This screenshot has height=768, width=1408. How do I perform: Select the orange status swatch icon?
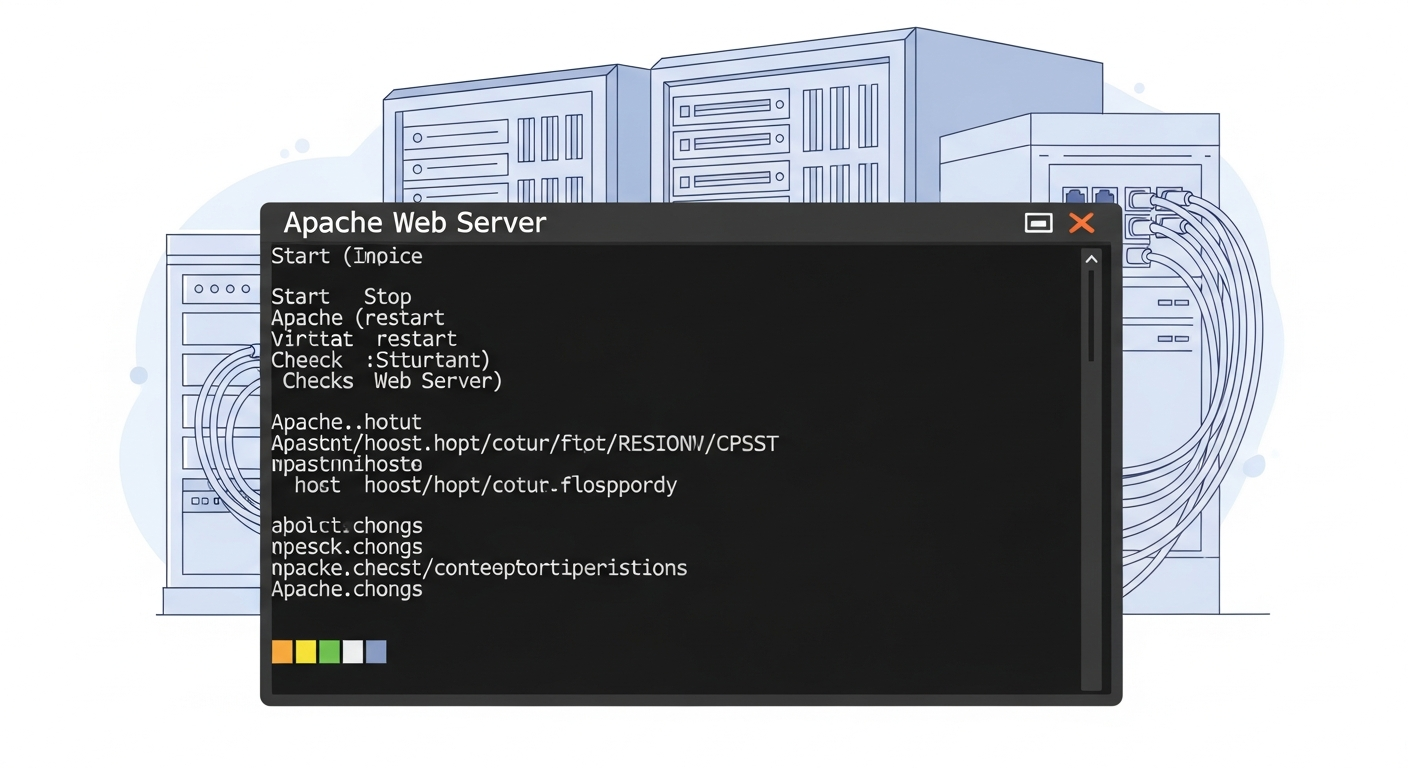(281, 651)
